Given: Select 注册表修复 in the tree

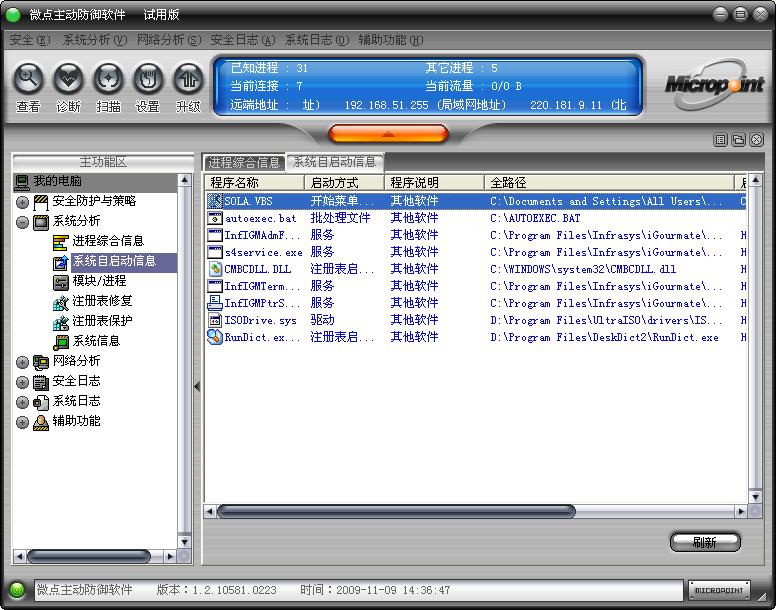Looking at the screenshot, I should click(x=101, y=301).
